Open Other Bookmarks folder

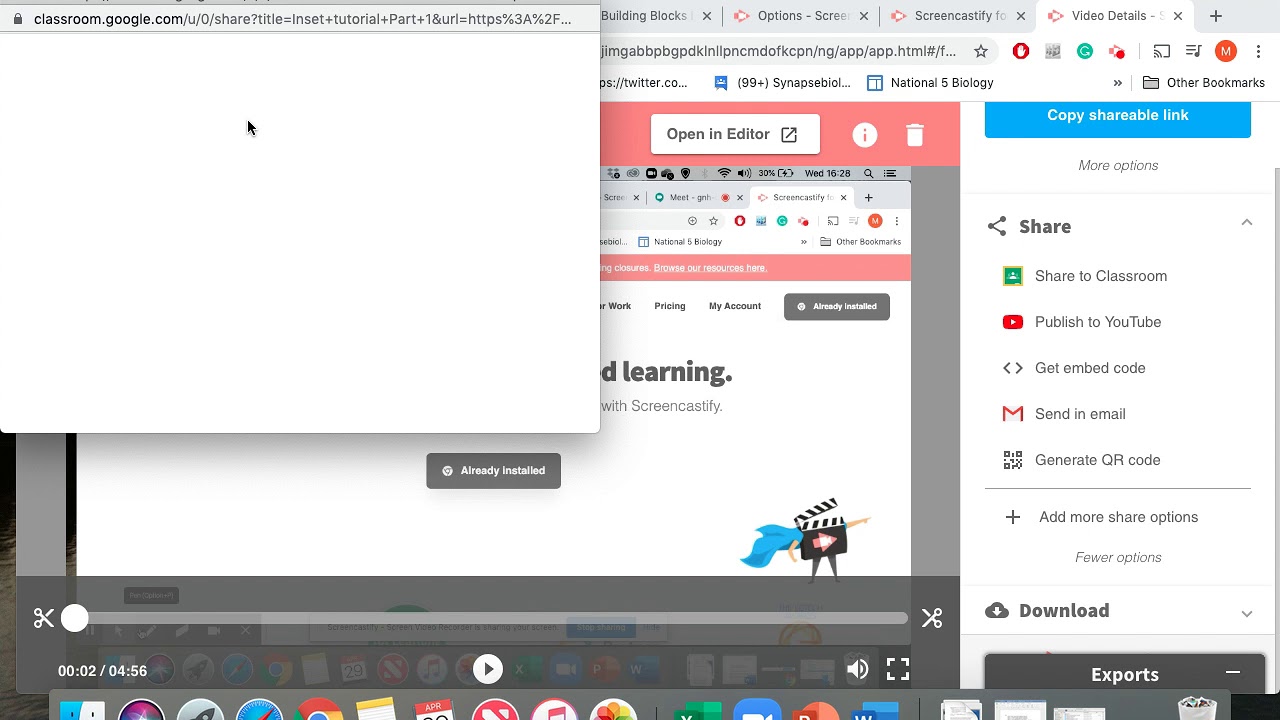(x=1204, y=83)
